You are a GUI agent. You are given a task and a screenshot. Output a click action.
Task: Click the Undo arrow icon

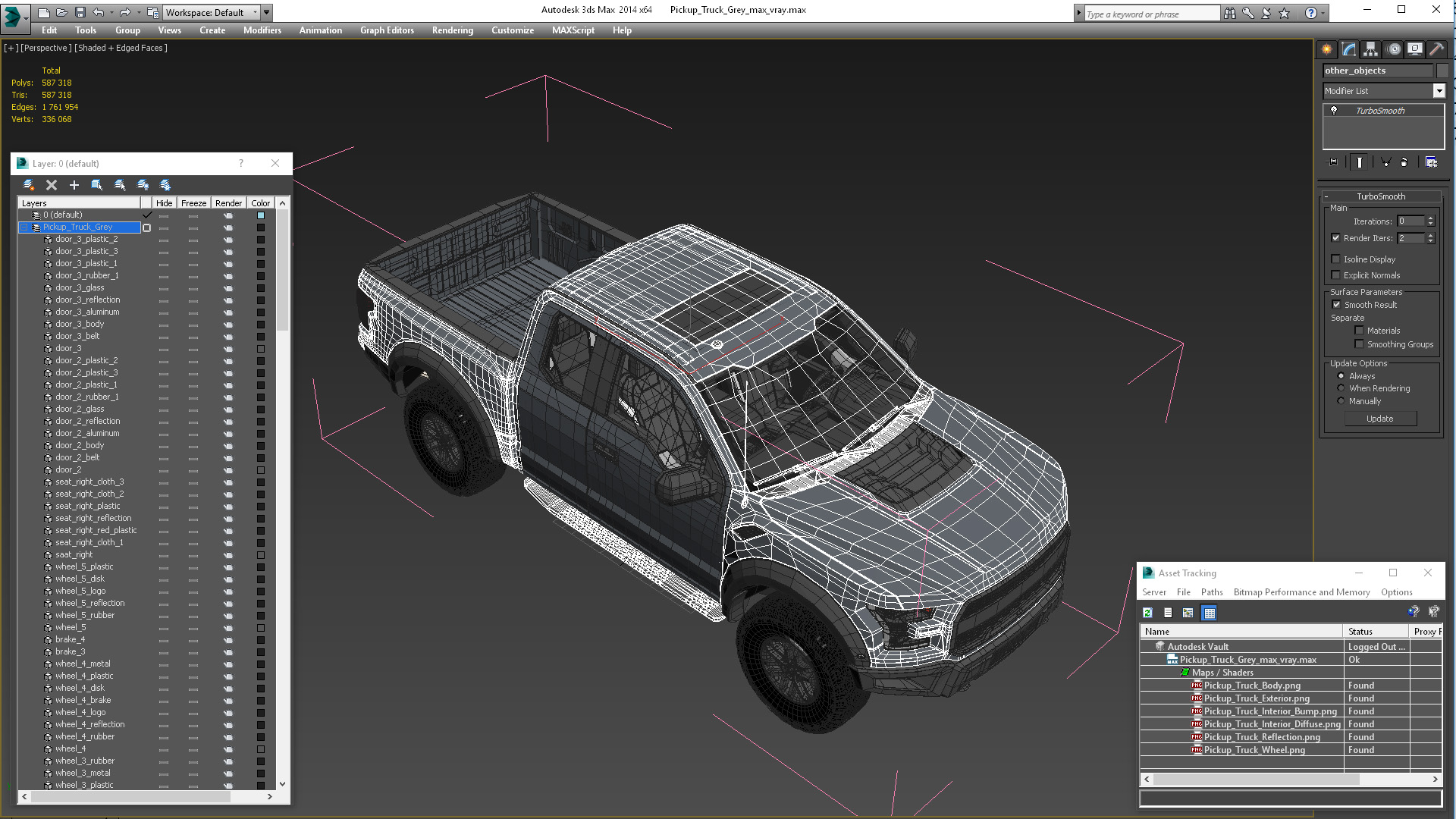(x=98, y=12)
